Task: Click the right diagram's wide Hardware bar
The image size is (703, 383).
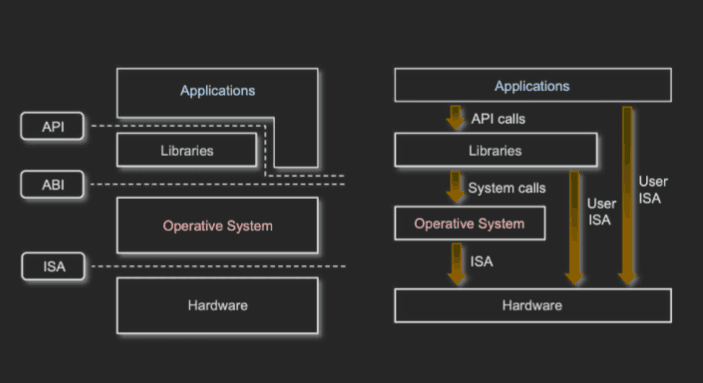Action: point(533,305)
